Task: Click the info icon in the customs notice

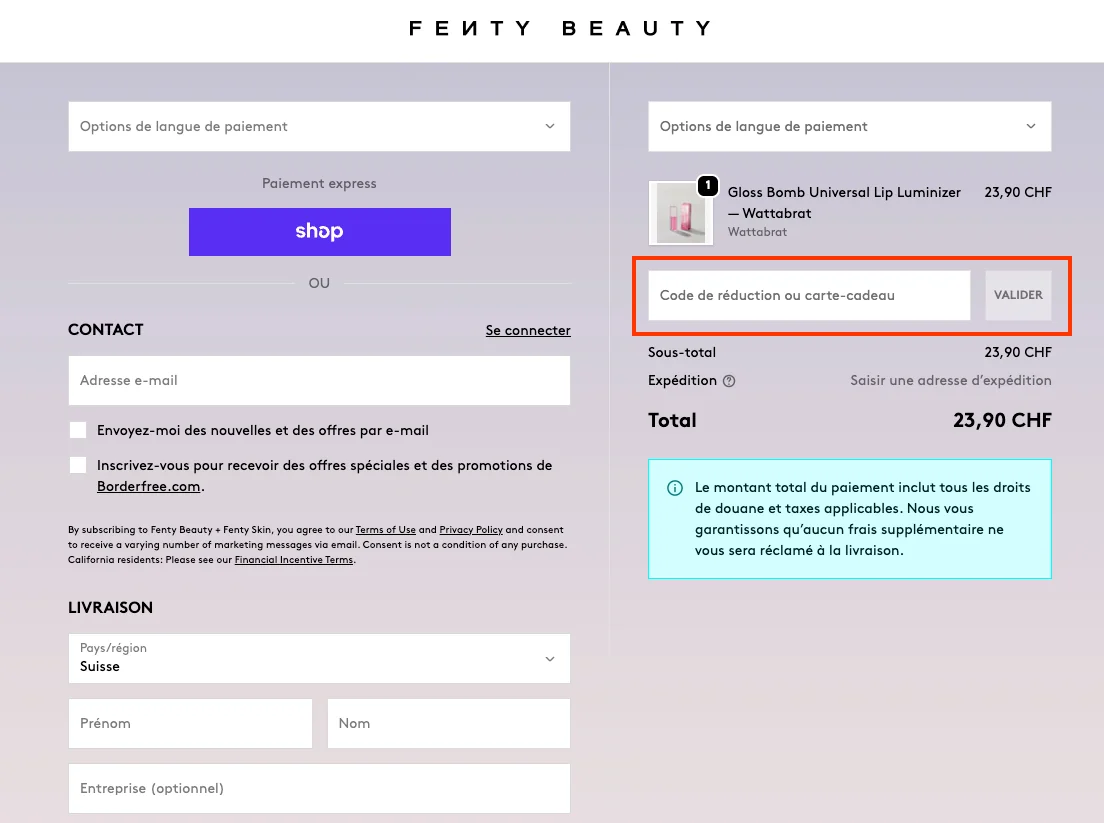Action: click(x=675, y=488)
